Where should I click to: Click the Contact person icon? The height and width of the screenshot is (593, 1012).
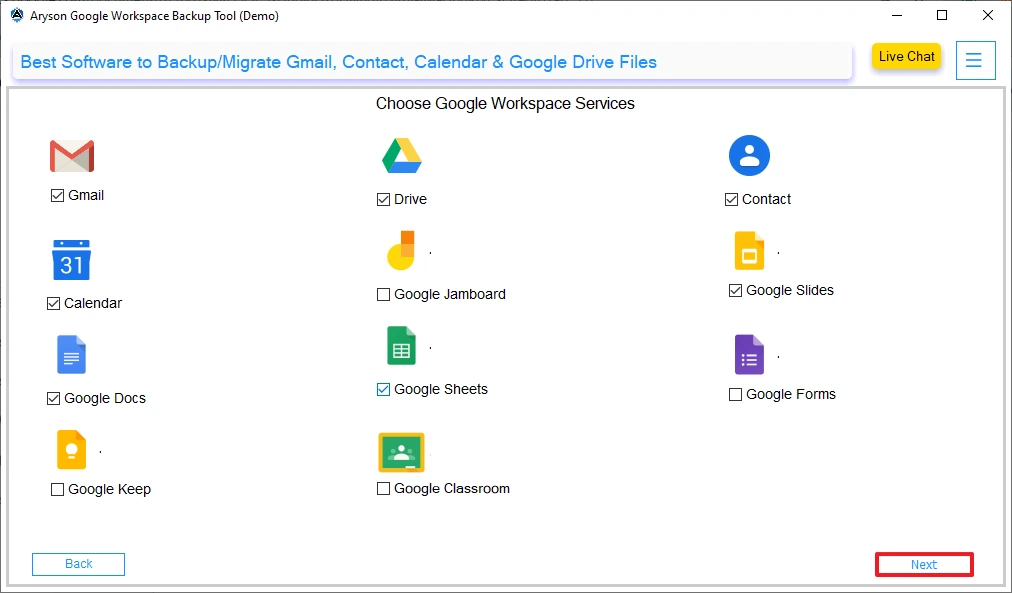[x=749, y=156]
